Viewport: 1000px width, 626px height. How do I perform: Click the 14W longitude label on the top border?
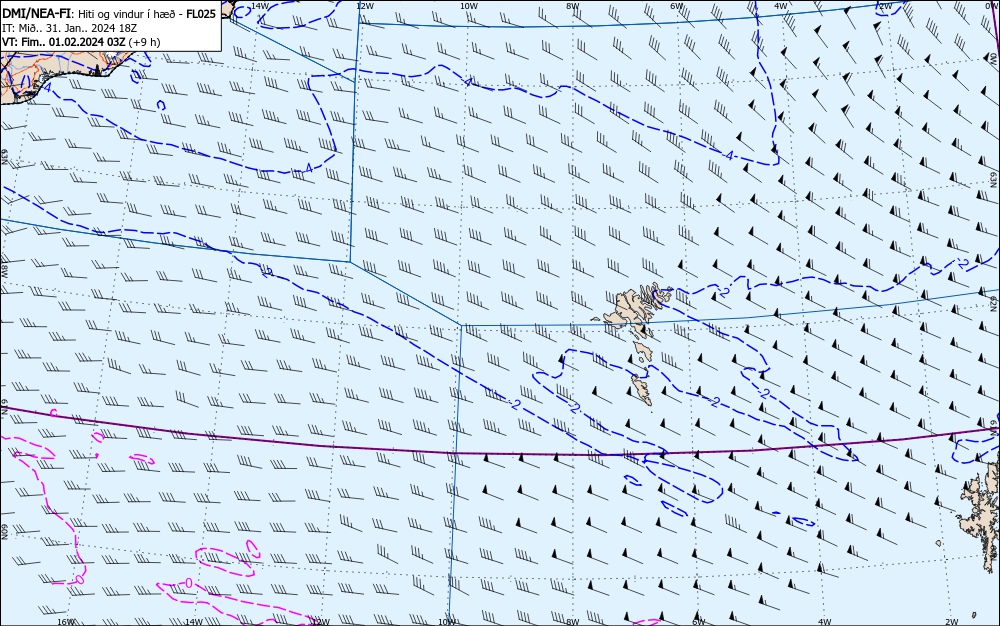coord(260,6)
